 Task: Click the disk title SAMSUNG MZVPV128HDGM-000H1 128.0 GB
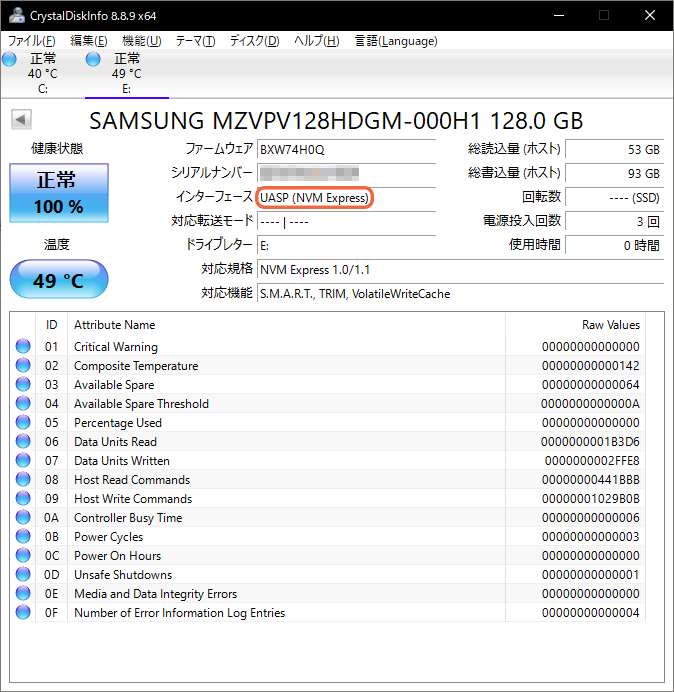tap(336, 120)
